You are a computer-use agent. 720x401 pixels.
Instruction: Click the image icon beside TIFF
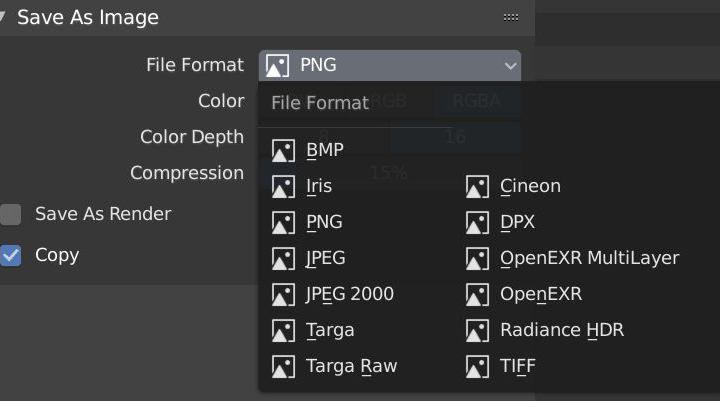click(477, 366)
